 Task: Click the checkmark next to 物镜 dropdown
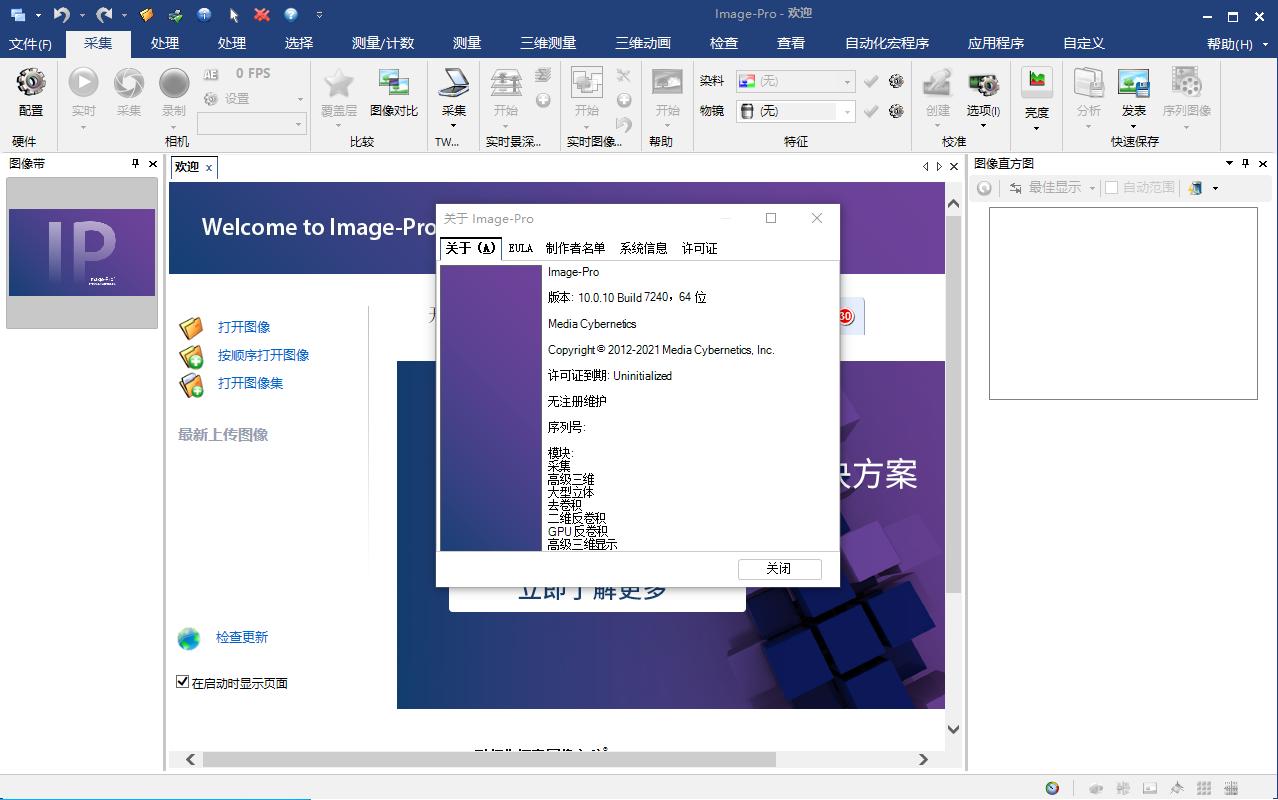click(x=871, y=111)
